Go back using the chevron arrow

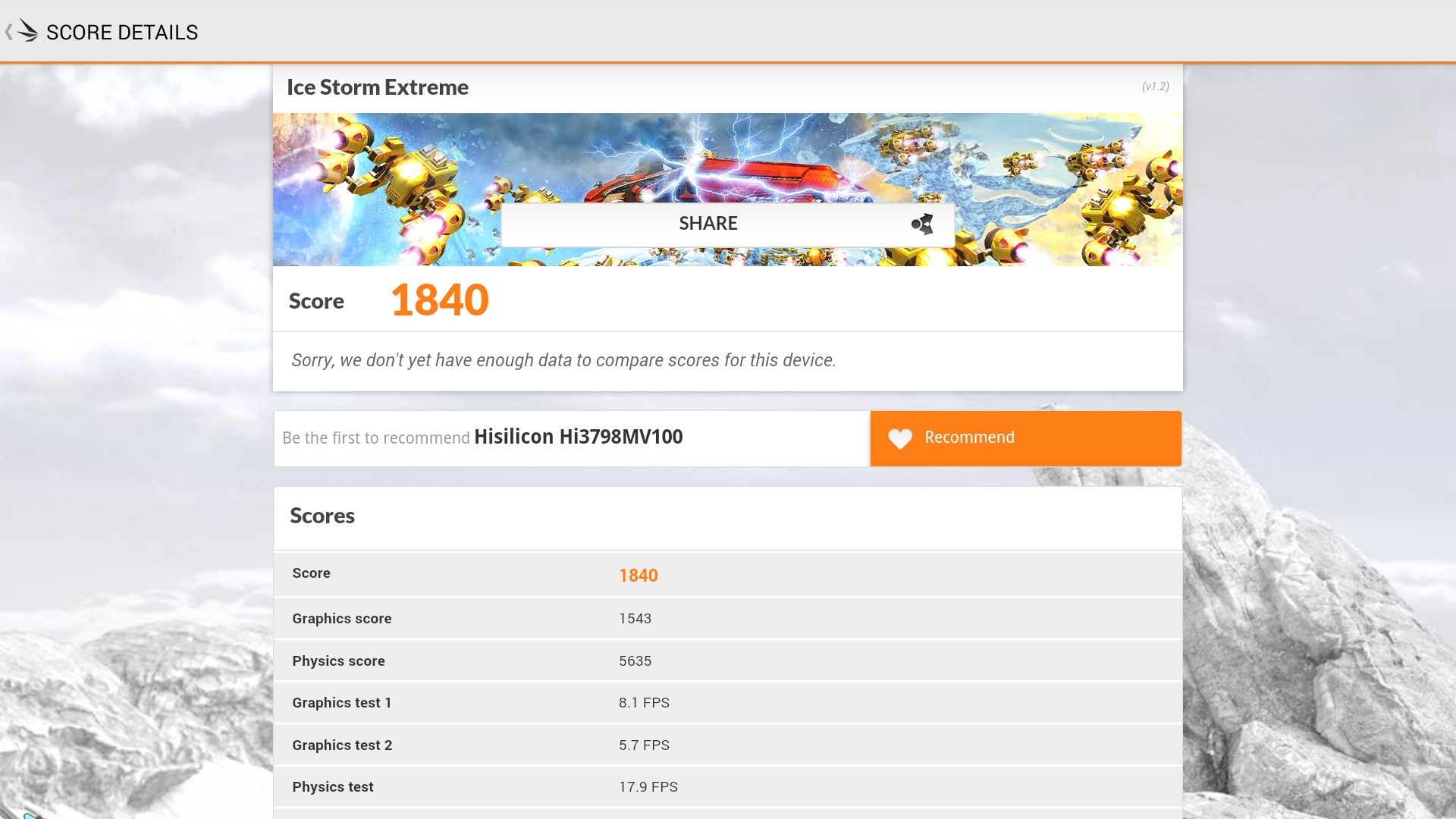[8, 32]
